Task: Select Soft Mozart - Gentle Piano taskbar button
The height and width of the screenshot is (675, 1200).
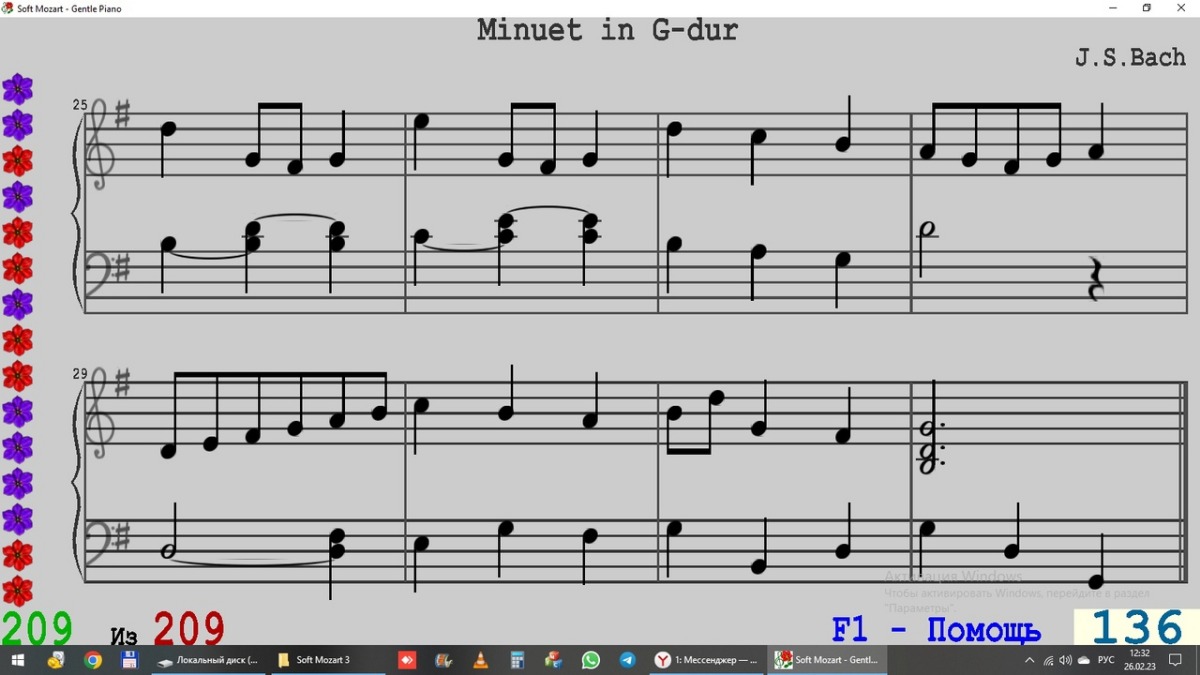Action: [827, 660]
